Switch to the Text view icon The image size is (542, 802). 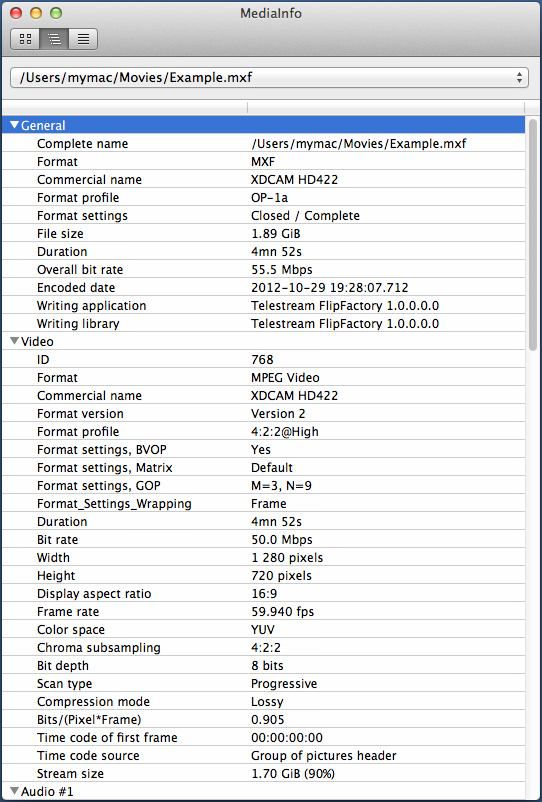(x=83, y=39)
